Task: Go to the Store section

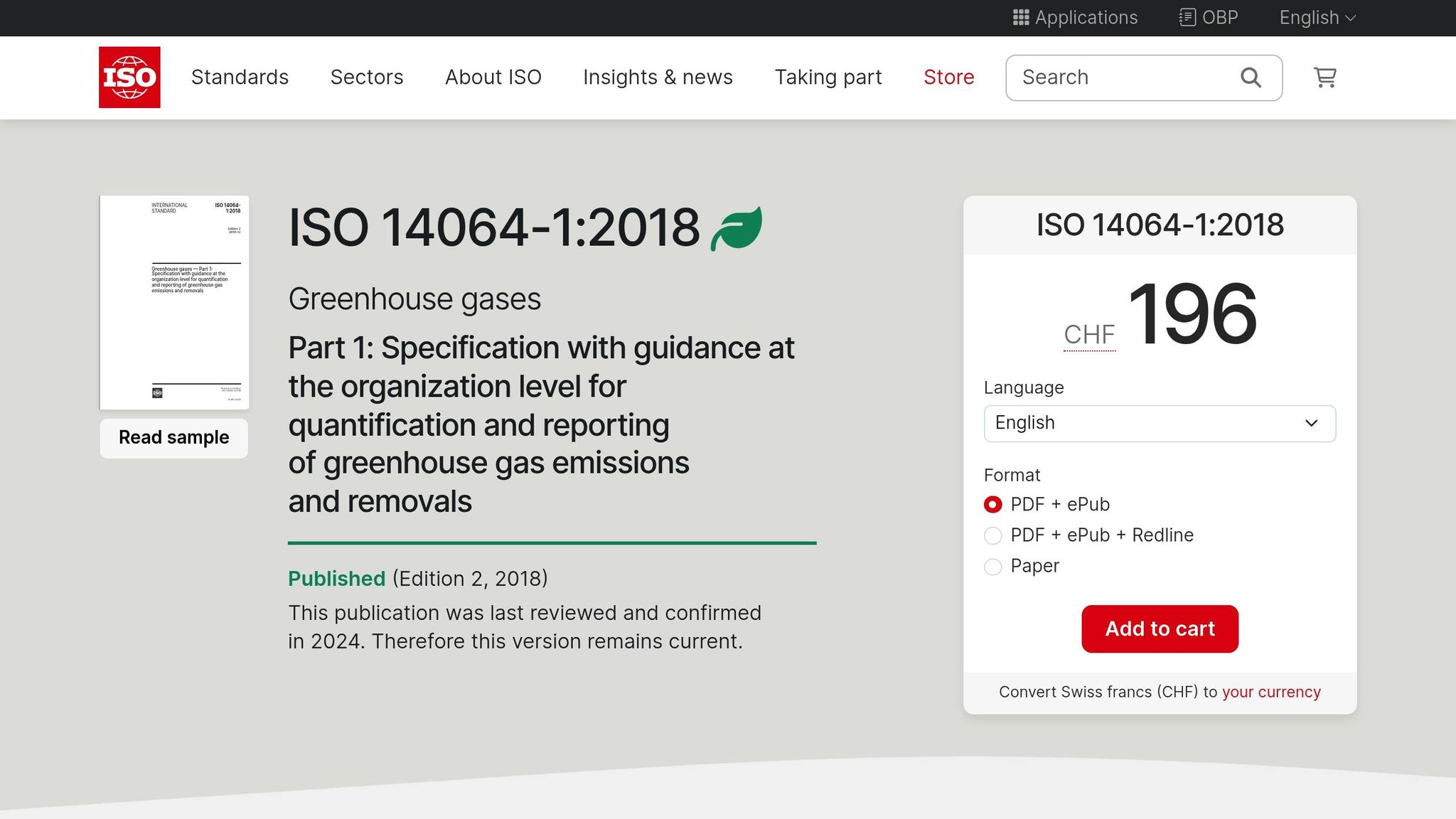Action: (x=948, y=77)
